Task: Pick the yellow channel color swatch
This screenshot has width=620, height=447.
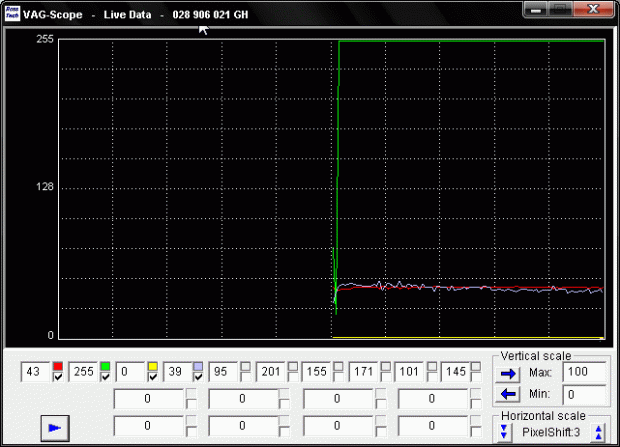Action: [153, 366]
